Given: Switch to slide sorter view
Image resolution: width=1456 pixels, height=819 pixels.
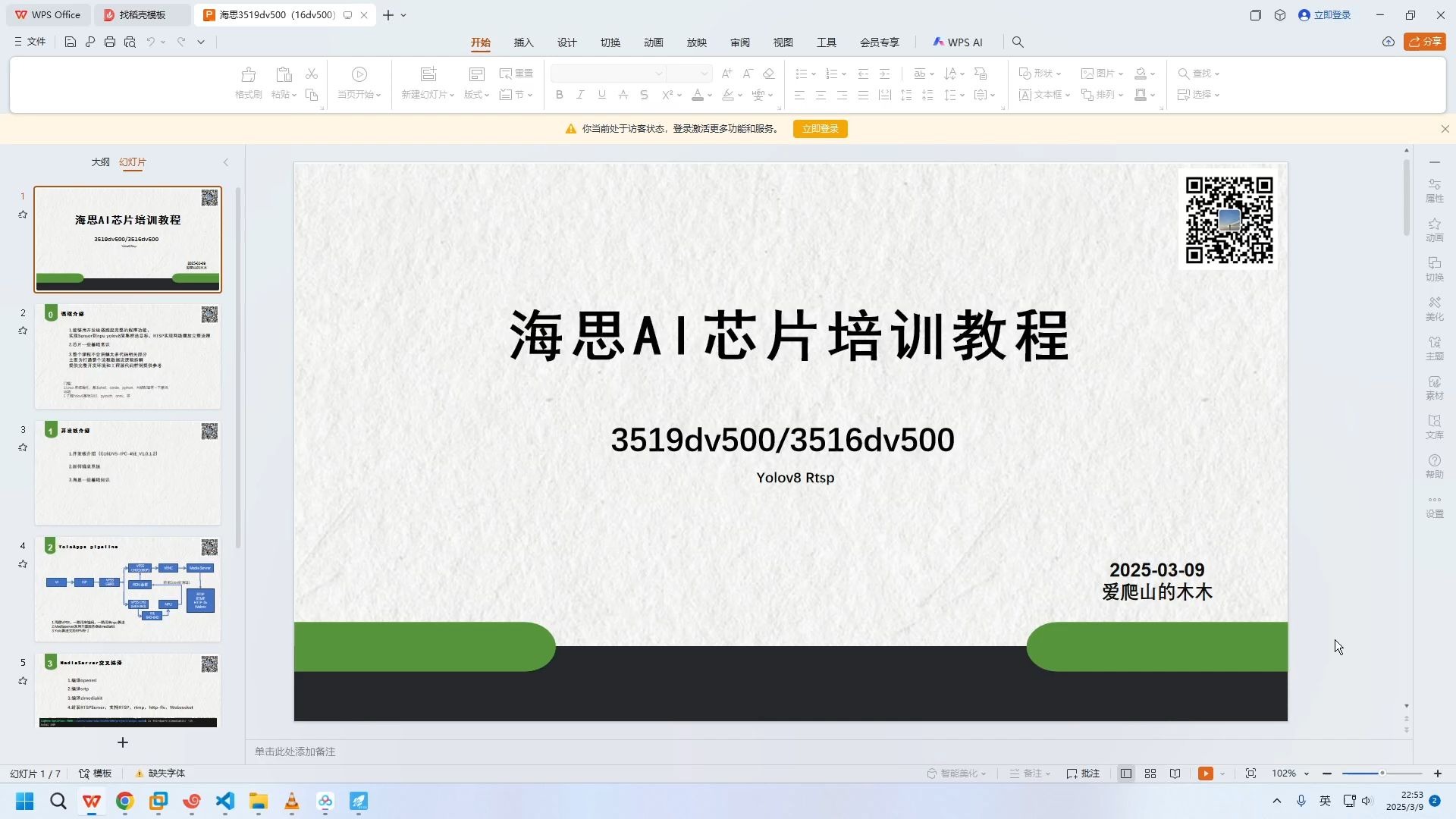Looking at the screenshot, I should [1150, 773].
